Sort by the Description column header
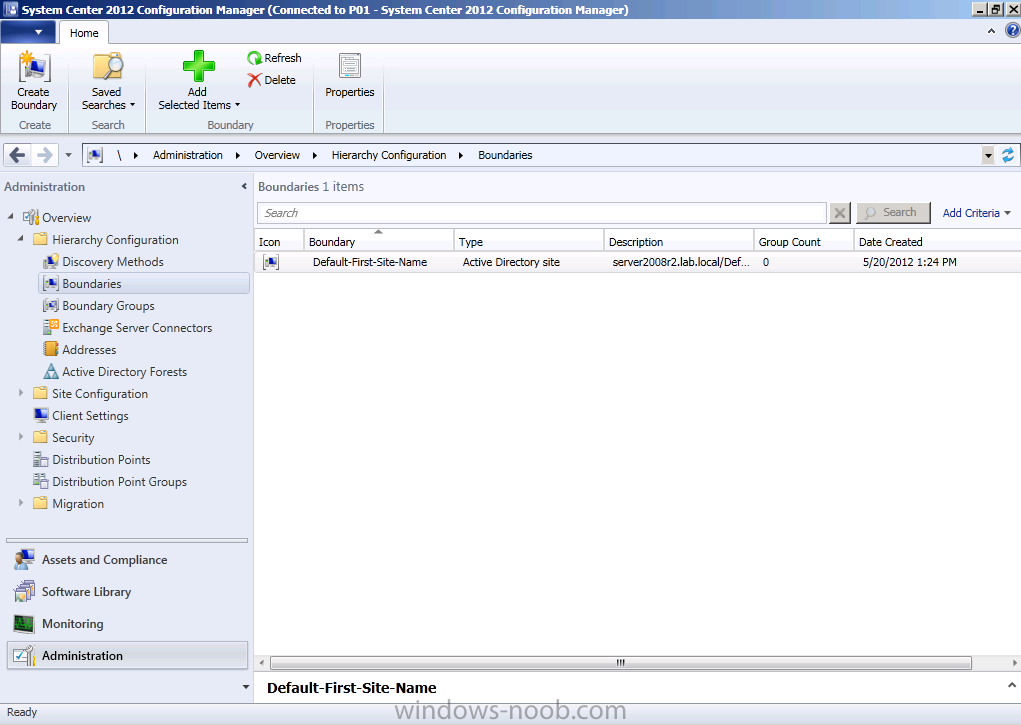 coord(679,241)
